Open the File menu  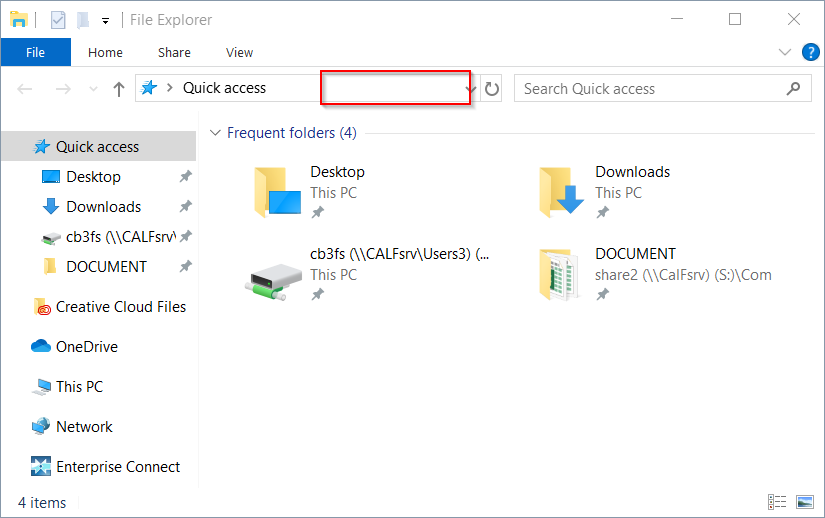pyautogui.click(x=35, y=52)
